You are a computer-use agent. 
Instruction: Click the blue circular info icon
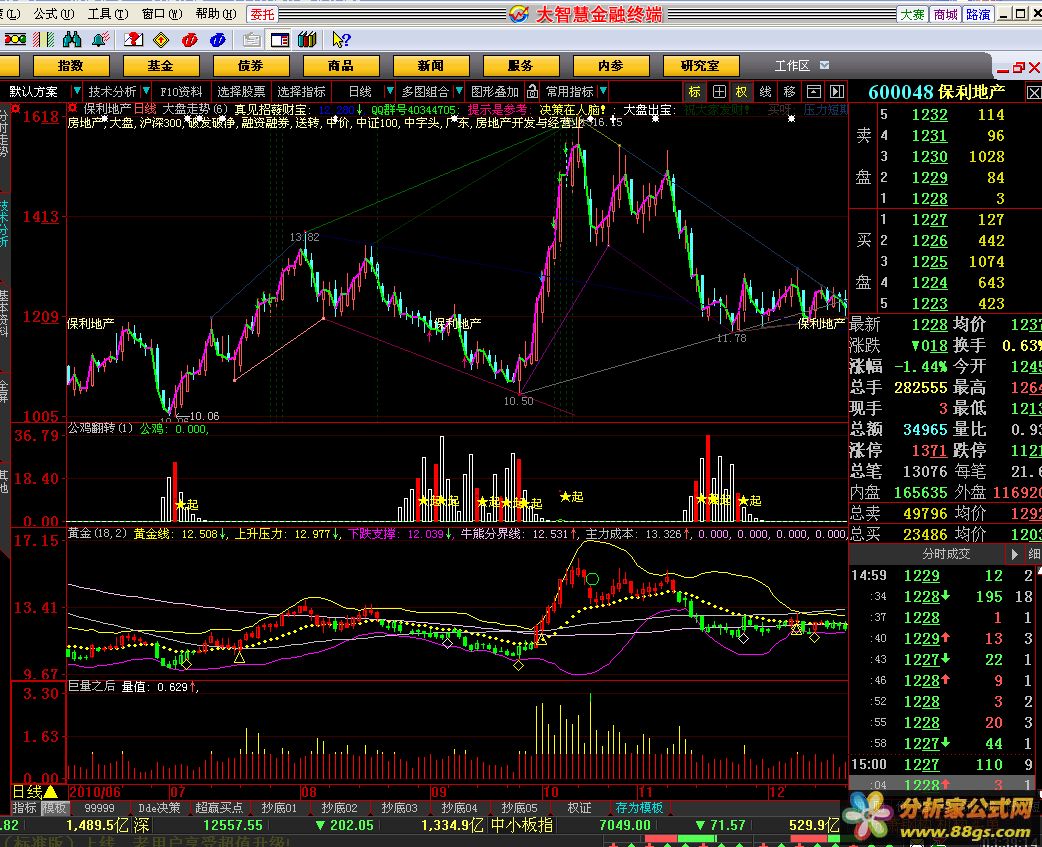pyautogui.click(x=217, y=40)
